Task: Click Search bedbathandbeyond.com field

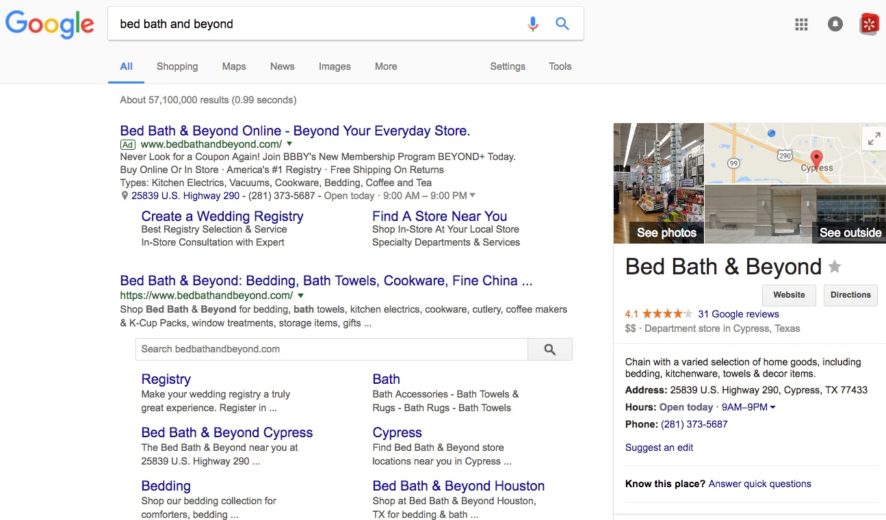Action: [331, 349]
